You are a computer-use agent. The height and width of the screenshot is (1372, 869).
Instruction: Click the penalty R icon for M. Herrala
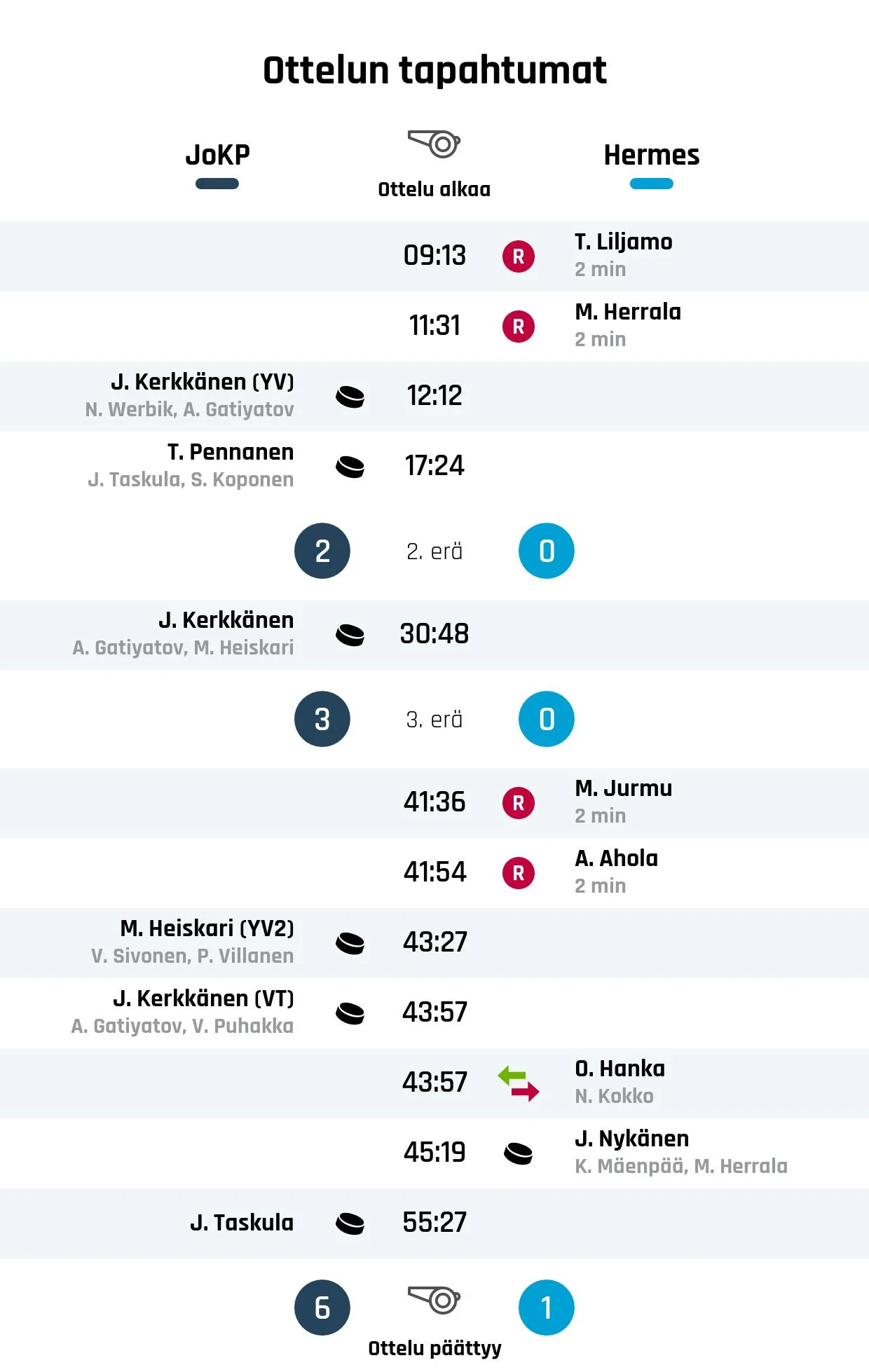coord(519,327)
